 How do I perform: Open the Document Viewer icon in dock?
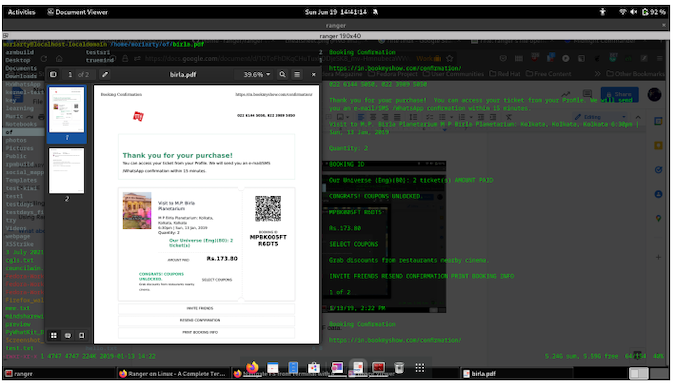(358, 367)
